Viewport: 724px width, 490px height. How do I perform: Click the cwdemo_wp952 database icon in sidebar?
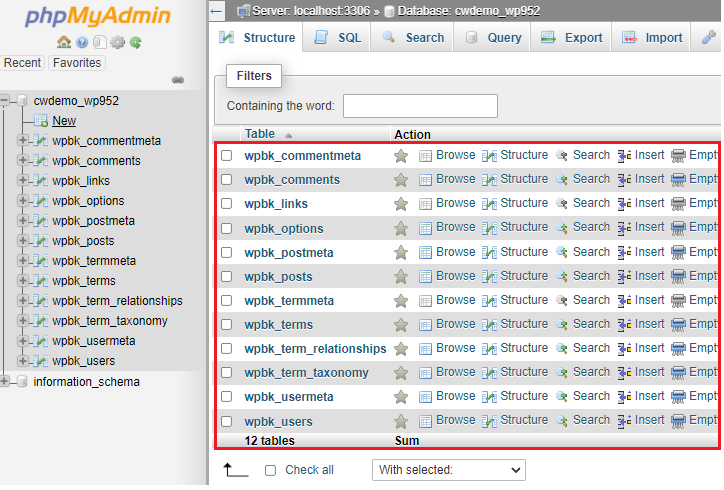click(22, 101)
